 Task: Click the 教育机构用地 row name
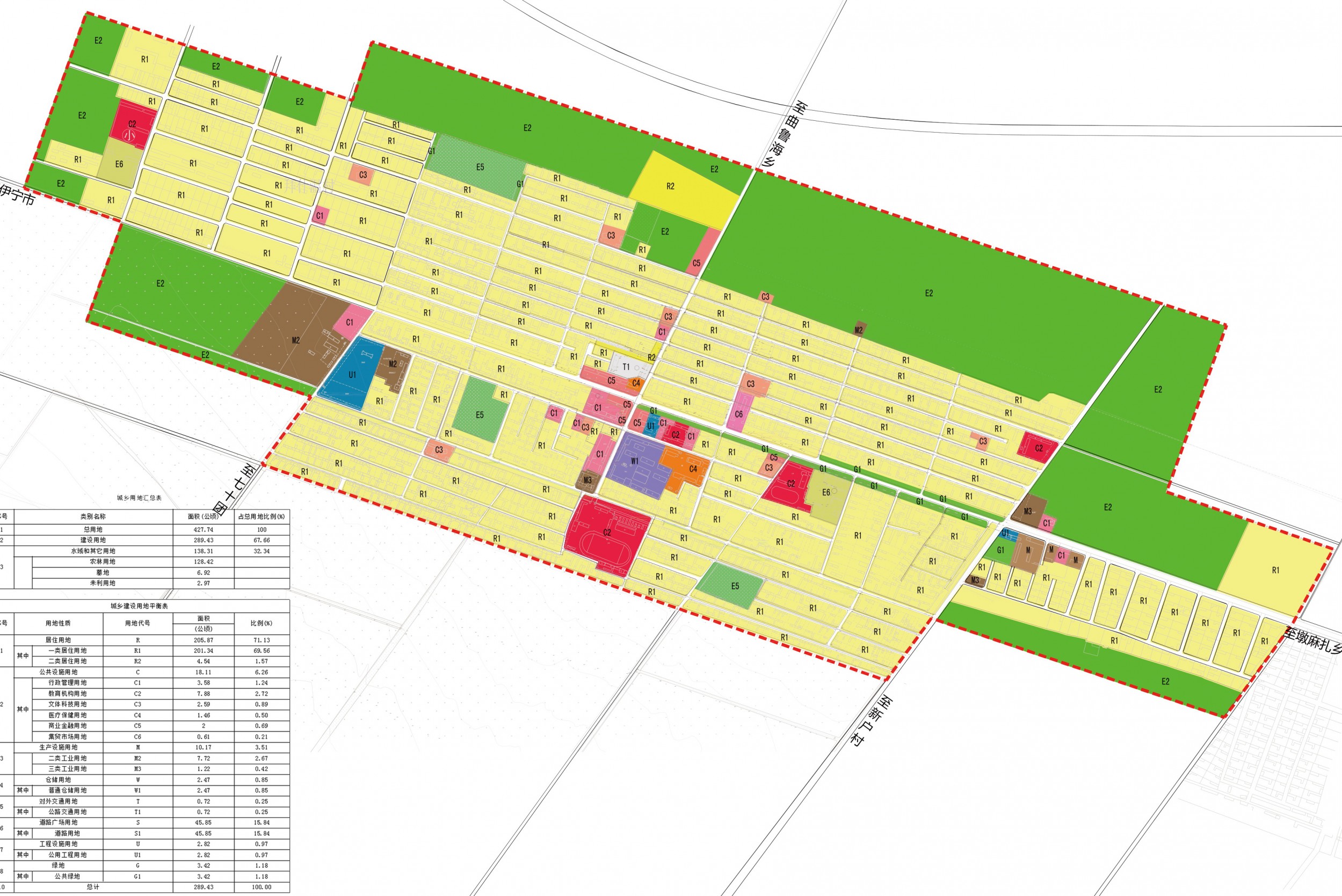click(68, 693)
